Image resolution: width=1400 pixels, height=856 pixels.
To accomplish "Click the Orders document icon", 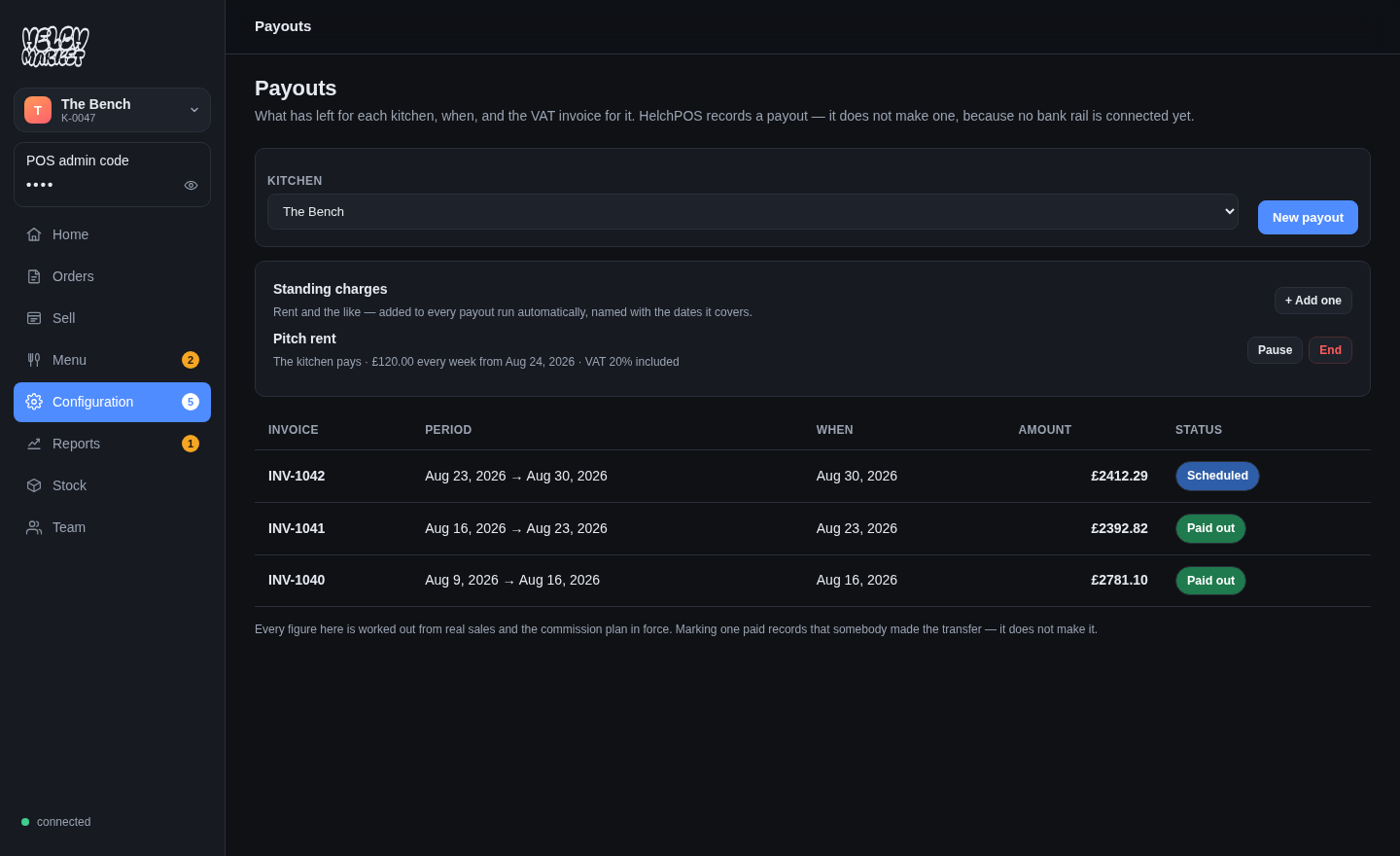I will 34,276.
